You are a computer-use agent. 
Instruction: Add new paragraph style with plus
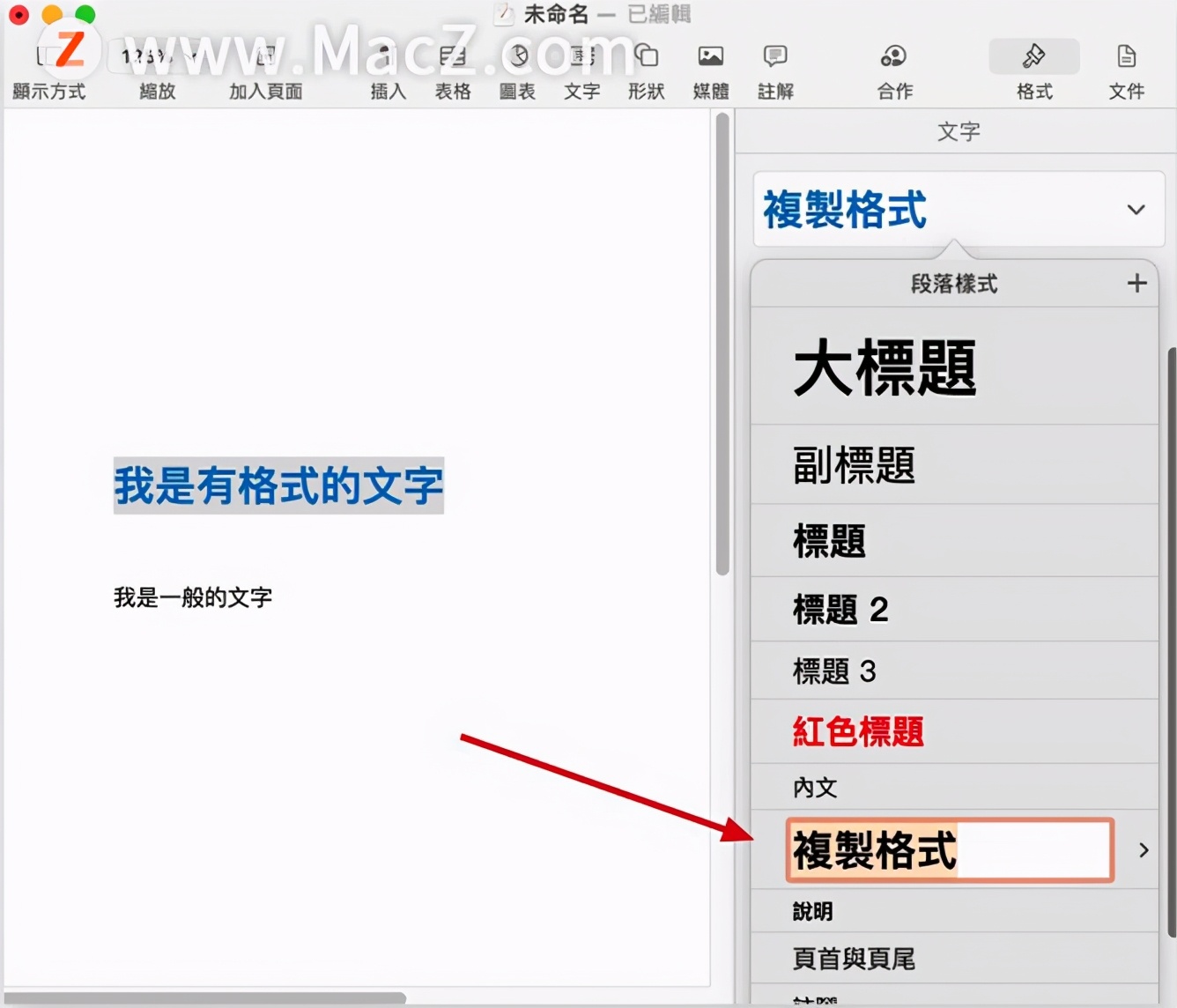click(1137, 283)
